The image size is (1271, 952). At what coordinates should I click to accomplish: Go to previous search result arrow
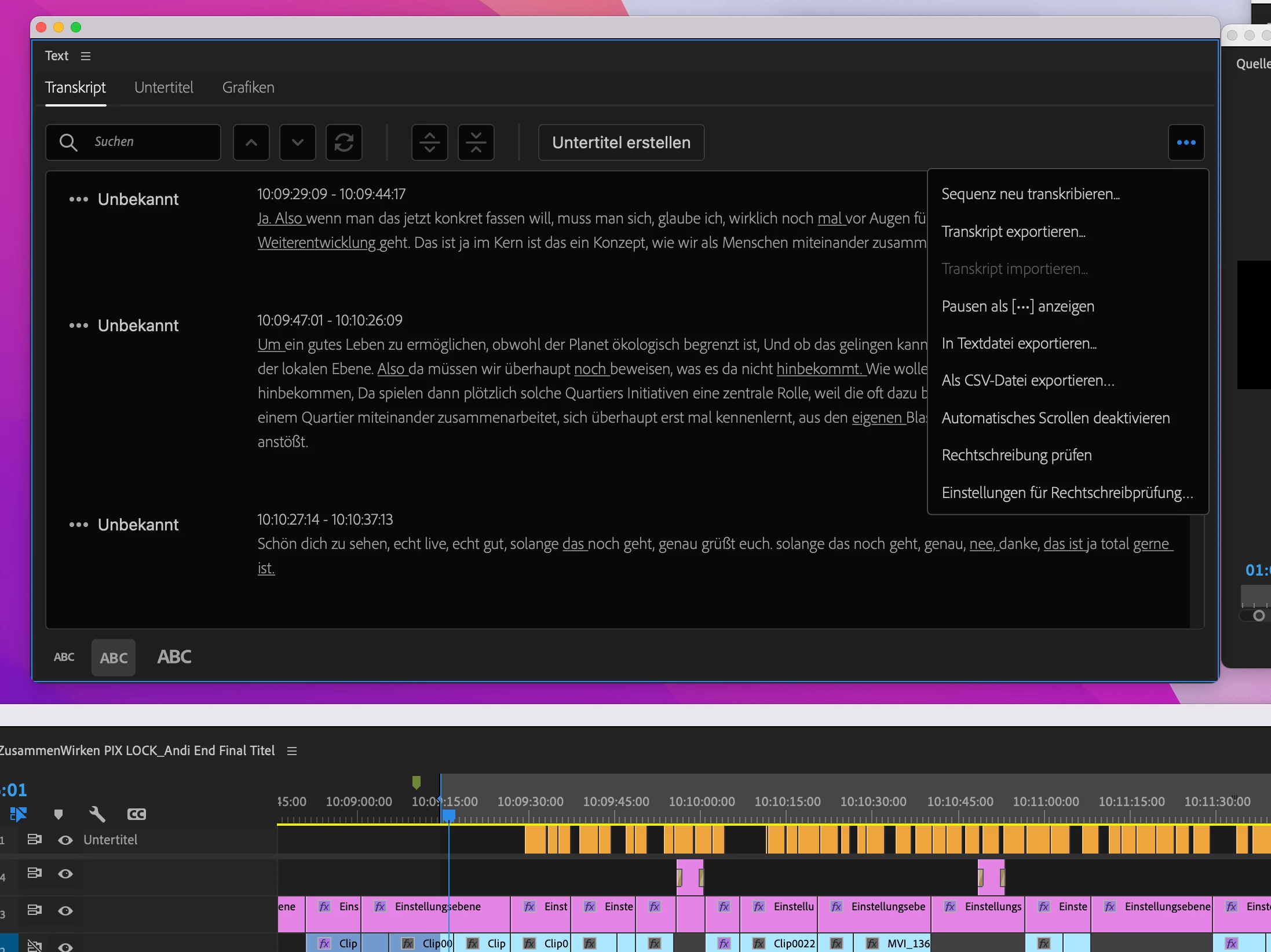[x=251, y=142]
